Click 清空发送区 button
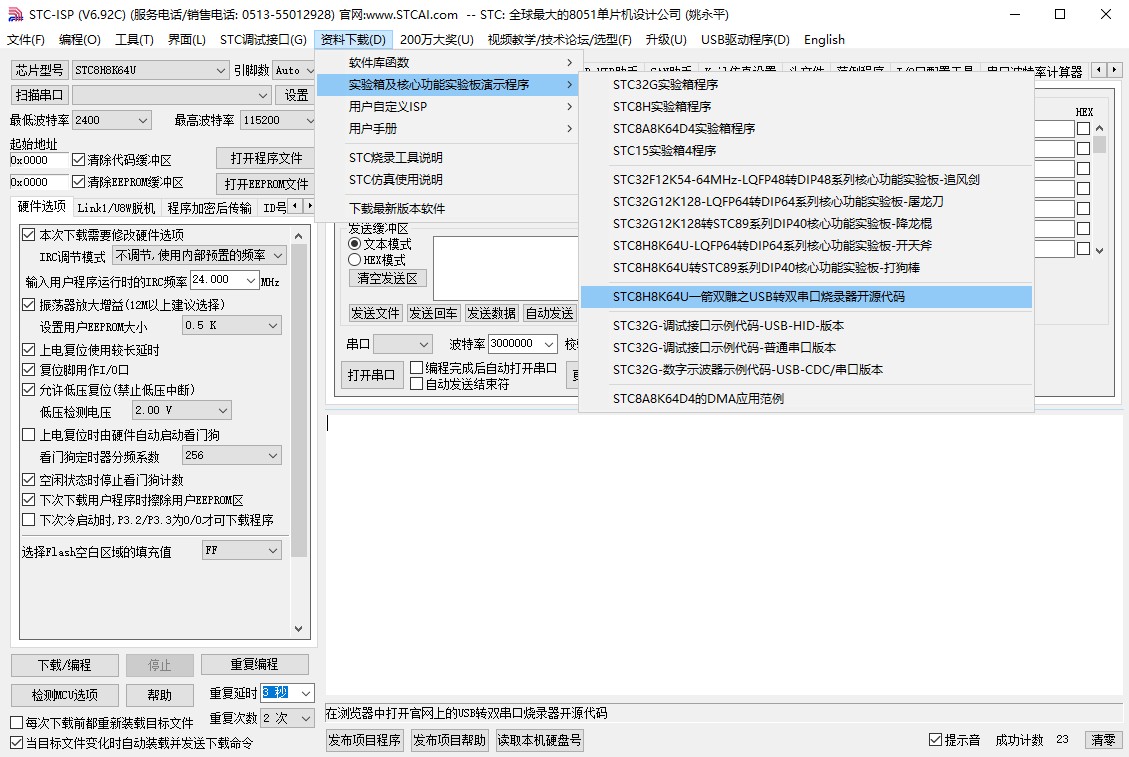The image size is (1129, 757). point(387,278)
